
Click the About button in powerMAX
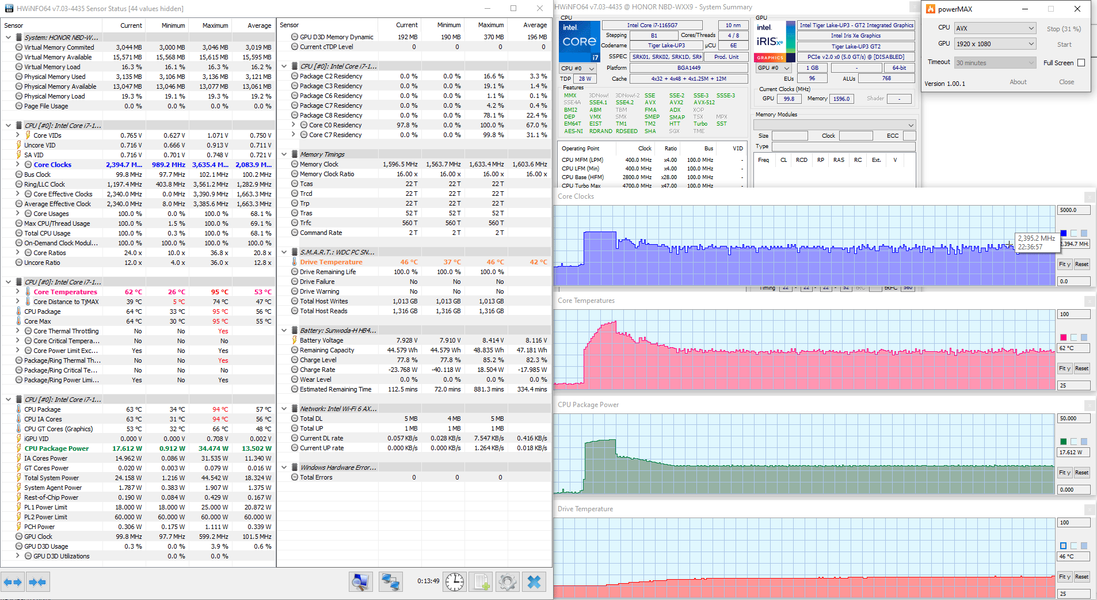[x=1017, y=82]
